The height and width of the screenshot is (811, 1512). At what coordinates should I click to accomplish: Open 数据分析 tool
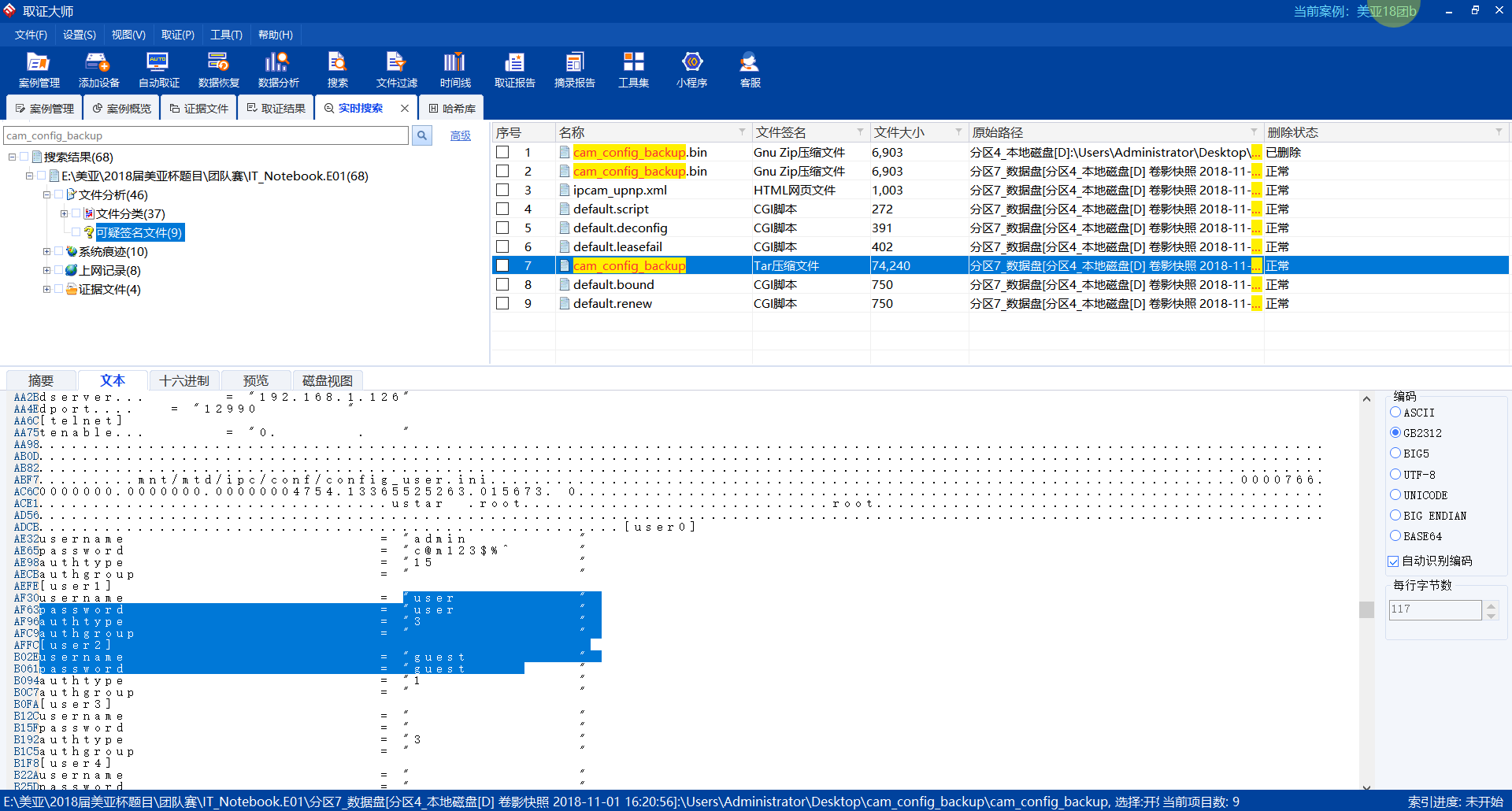point(278,70)
